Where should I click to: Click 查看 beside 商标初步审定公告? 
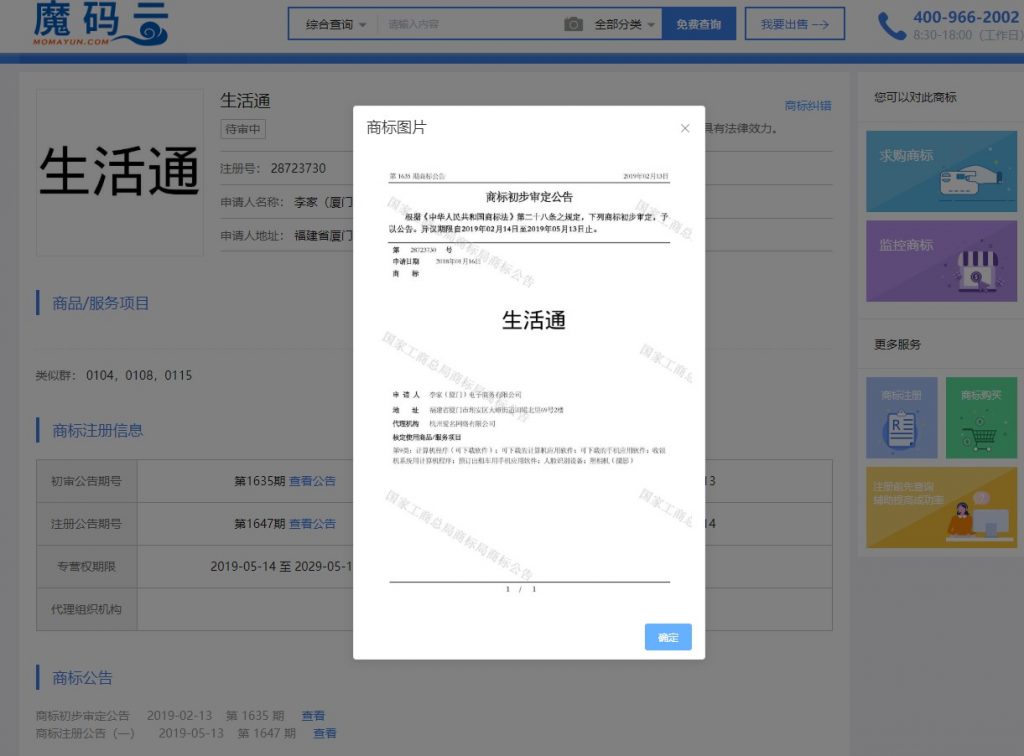[313, 715]
